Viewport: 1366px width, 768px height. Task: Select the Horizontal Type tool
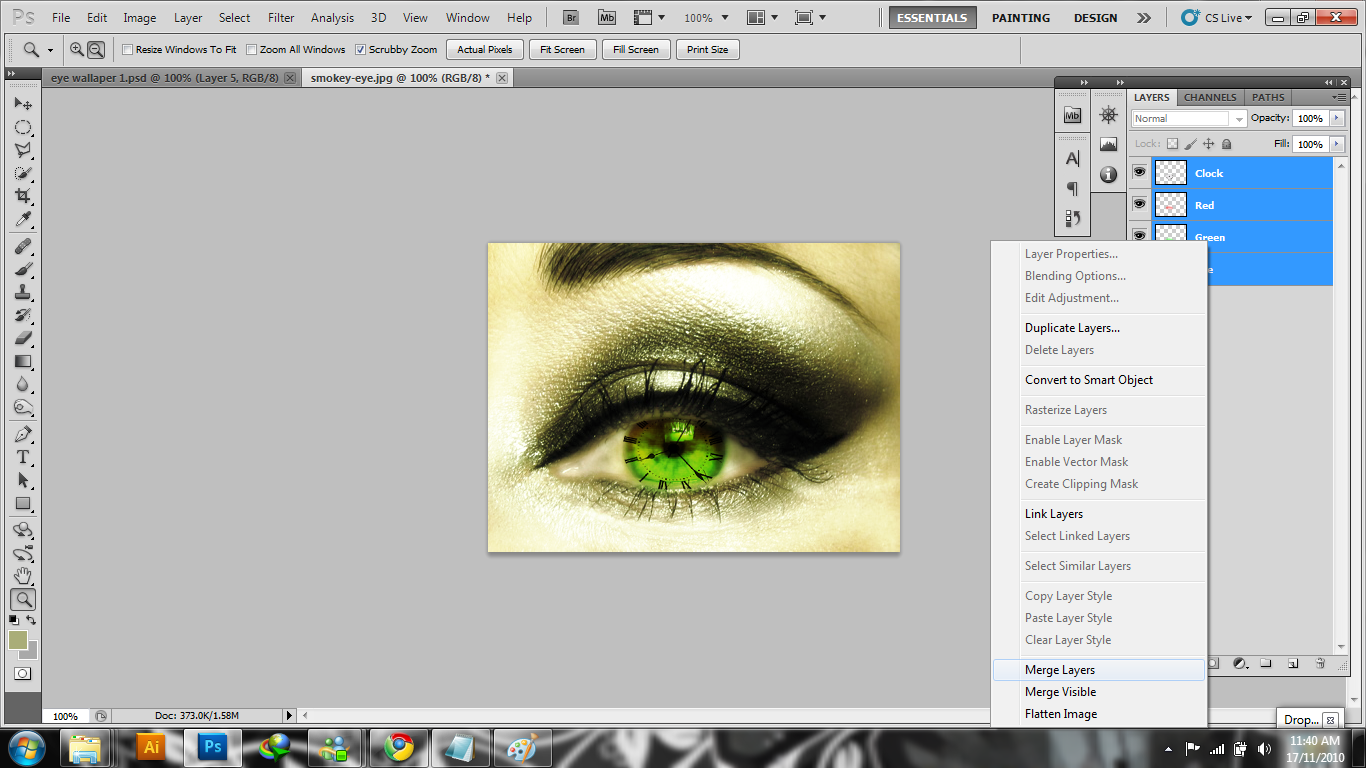point(23,456)
